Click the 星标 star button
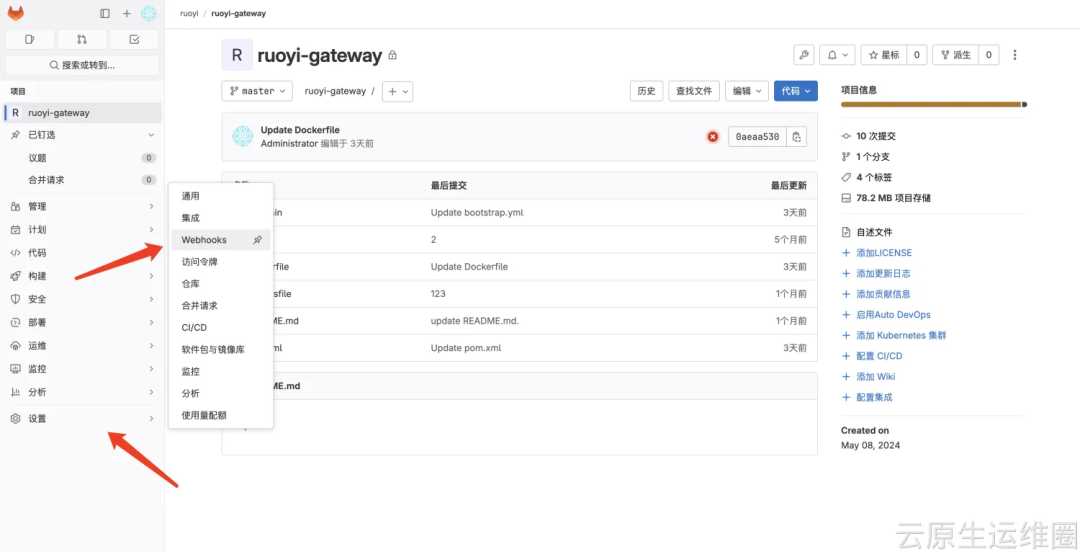 point(884,54)
